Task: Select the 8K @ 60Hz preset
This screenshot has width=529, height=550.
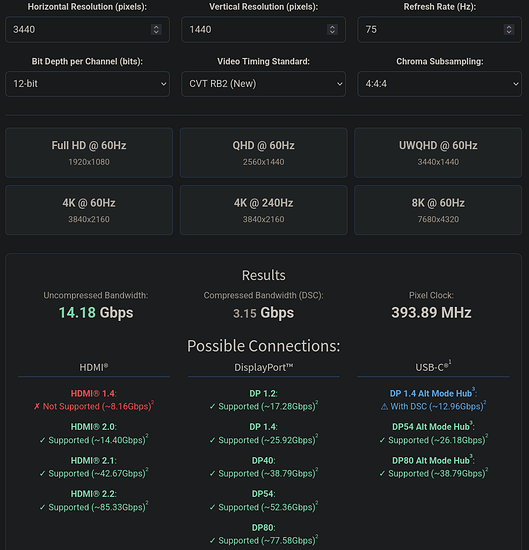Action: 438,210
